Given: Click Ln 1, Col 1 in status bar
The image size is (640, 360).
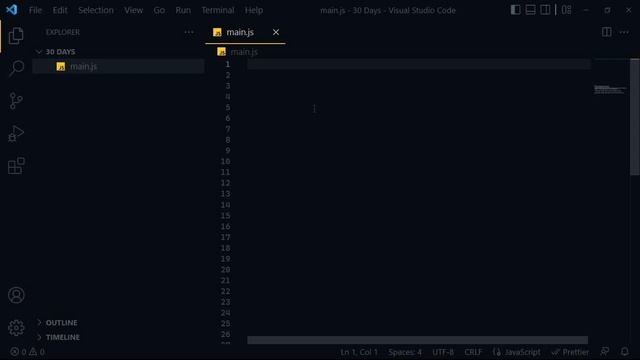Looking at the screenshot, I should click(x=359, y=352).
